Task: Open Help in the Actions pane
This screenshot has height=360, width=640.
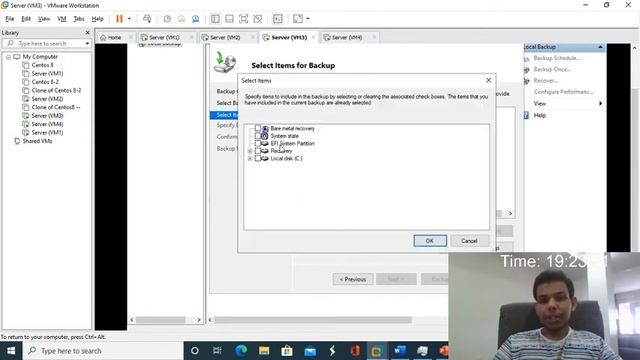Action: 540,116
